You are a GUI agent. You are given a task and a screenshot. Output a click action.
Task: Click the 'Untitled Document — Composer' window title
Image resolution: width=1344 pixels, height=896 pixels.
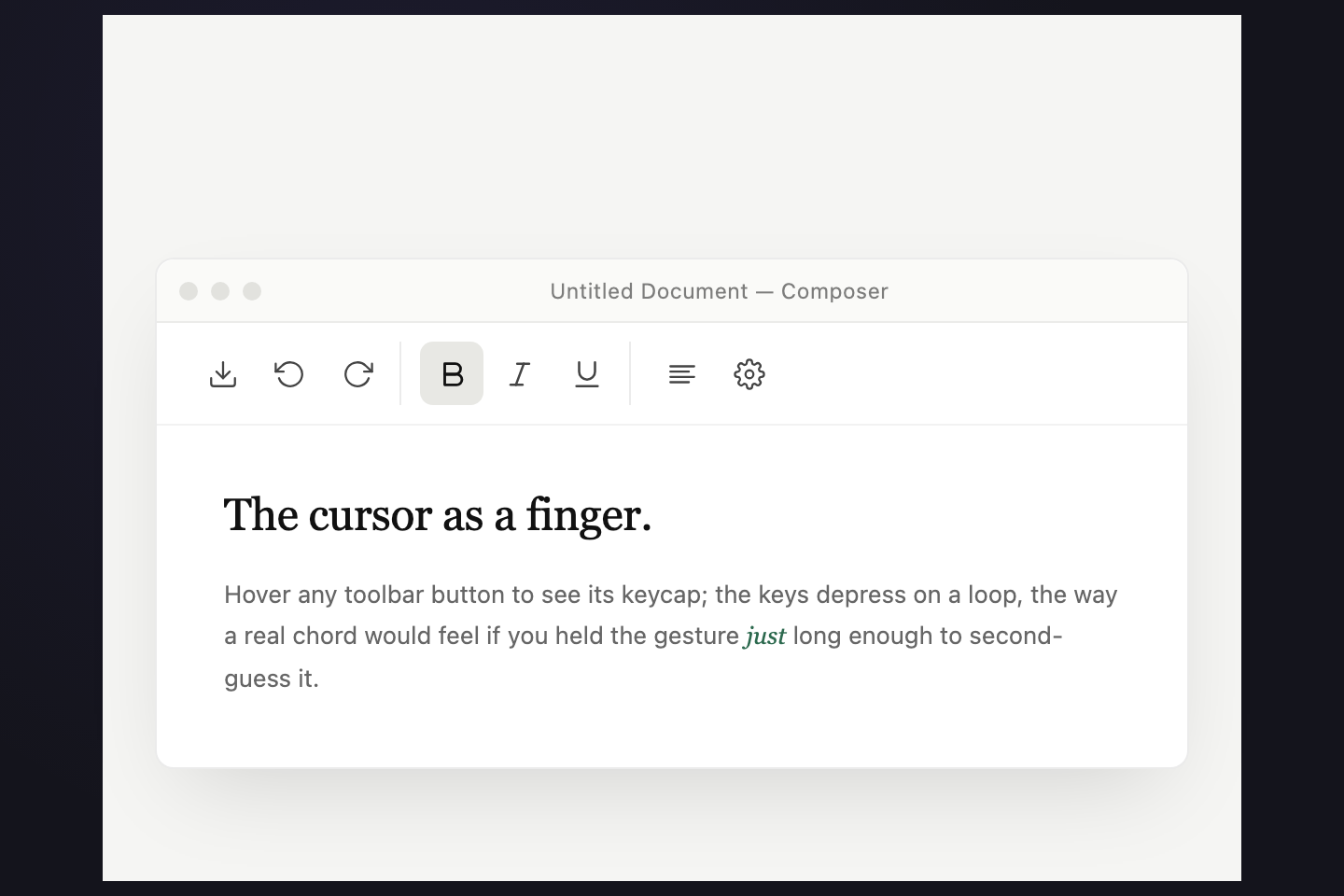(719, 291)
